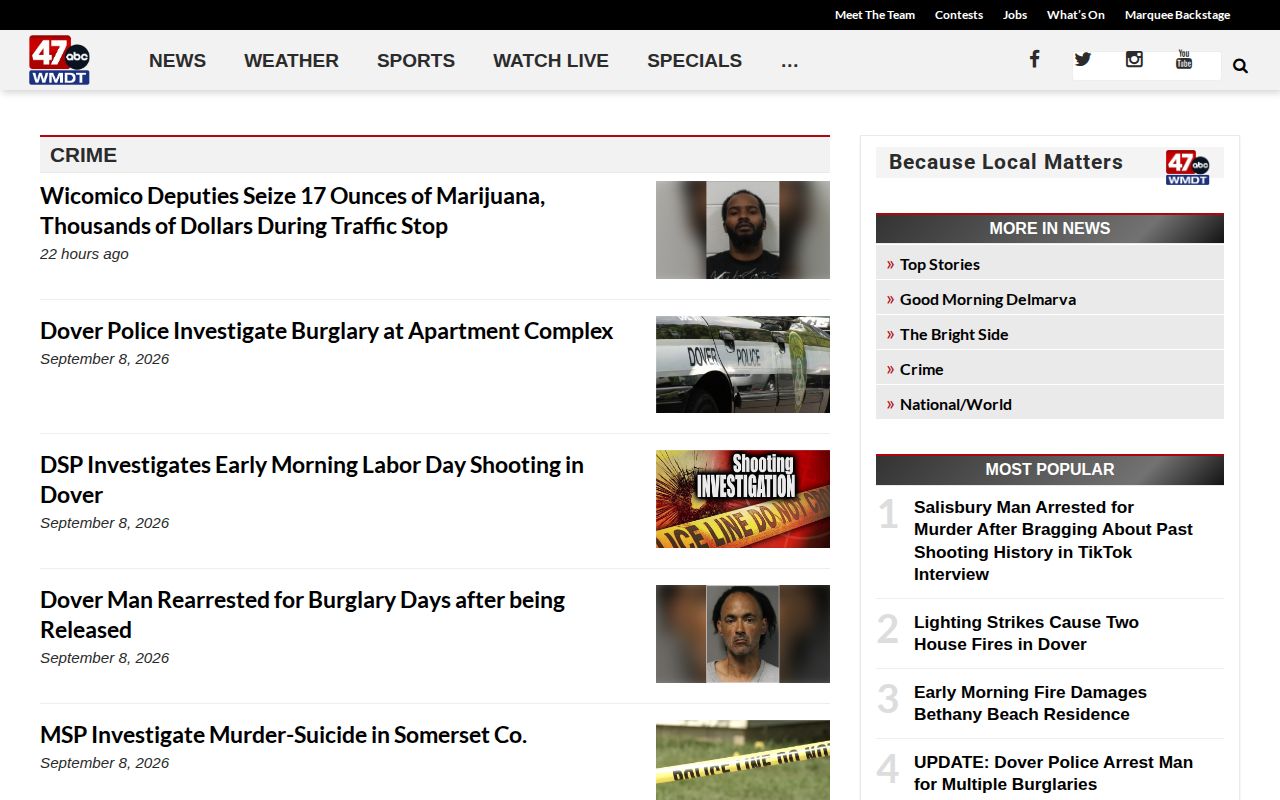The image size is (1280, 800).
Task: Open the Twitter icon in header
Action: [x=1082, y=59]
